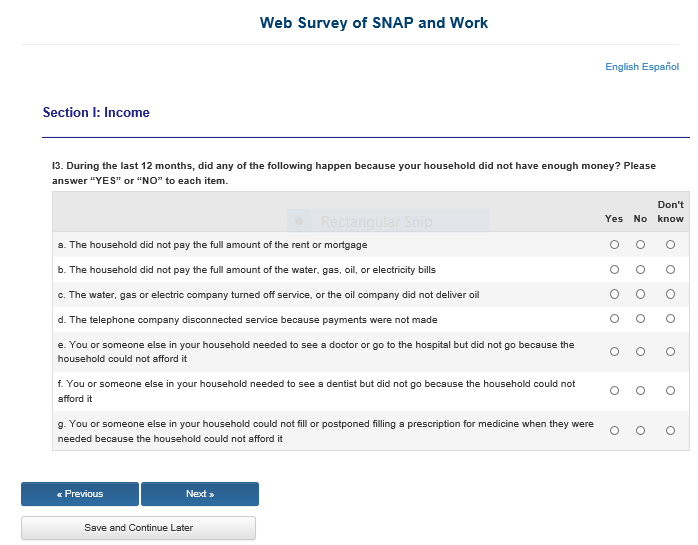Choose Don't know for telephone disconnected item
Screen dimensions: 698x545
(x=670, y=320)
